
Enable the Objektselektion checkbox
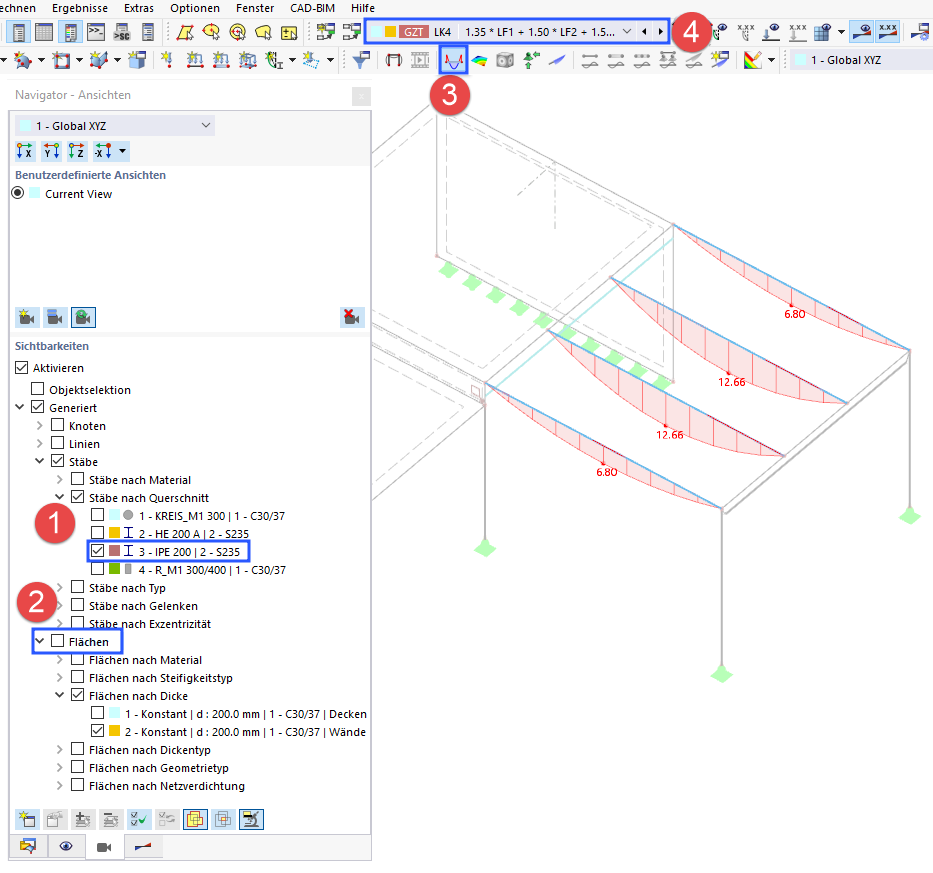(x=37, y=389)
